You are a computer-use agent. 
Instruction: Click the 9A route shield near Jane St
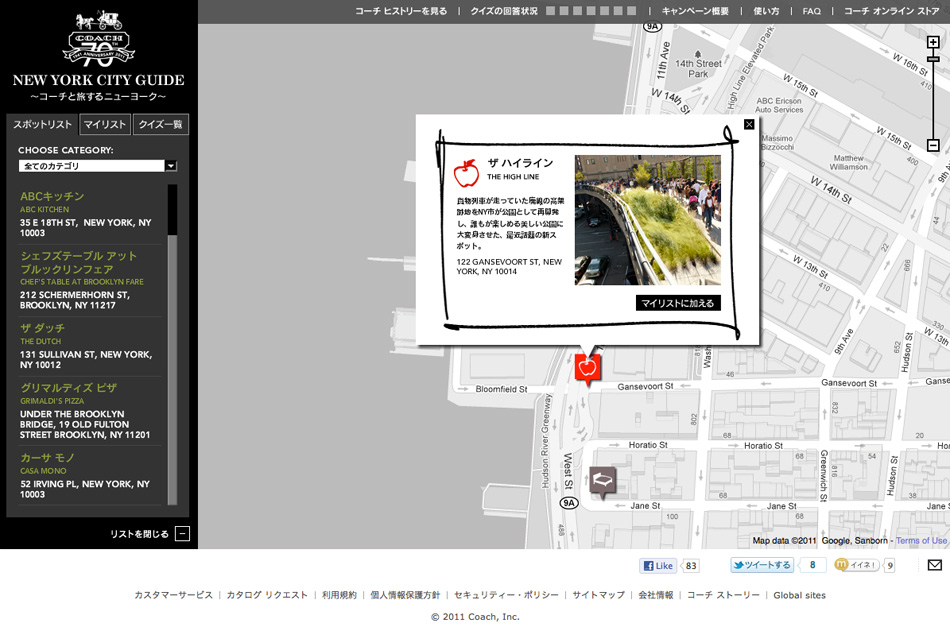tap(569, 503)
